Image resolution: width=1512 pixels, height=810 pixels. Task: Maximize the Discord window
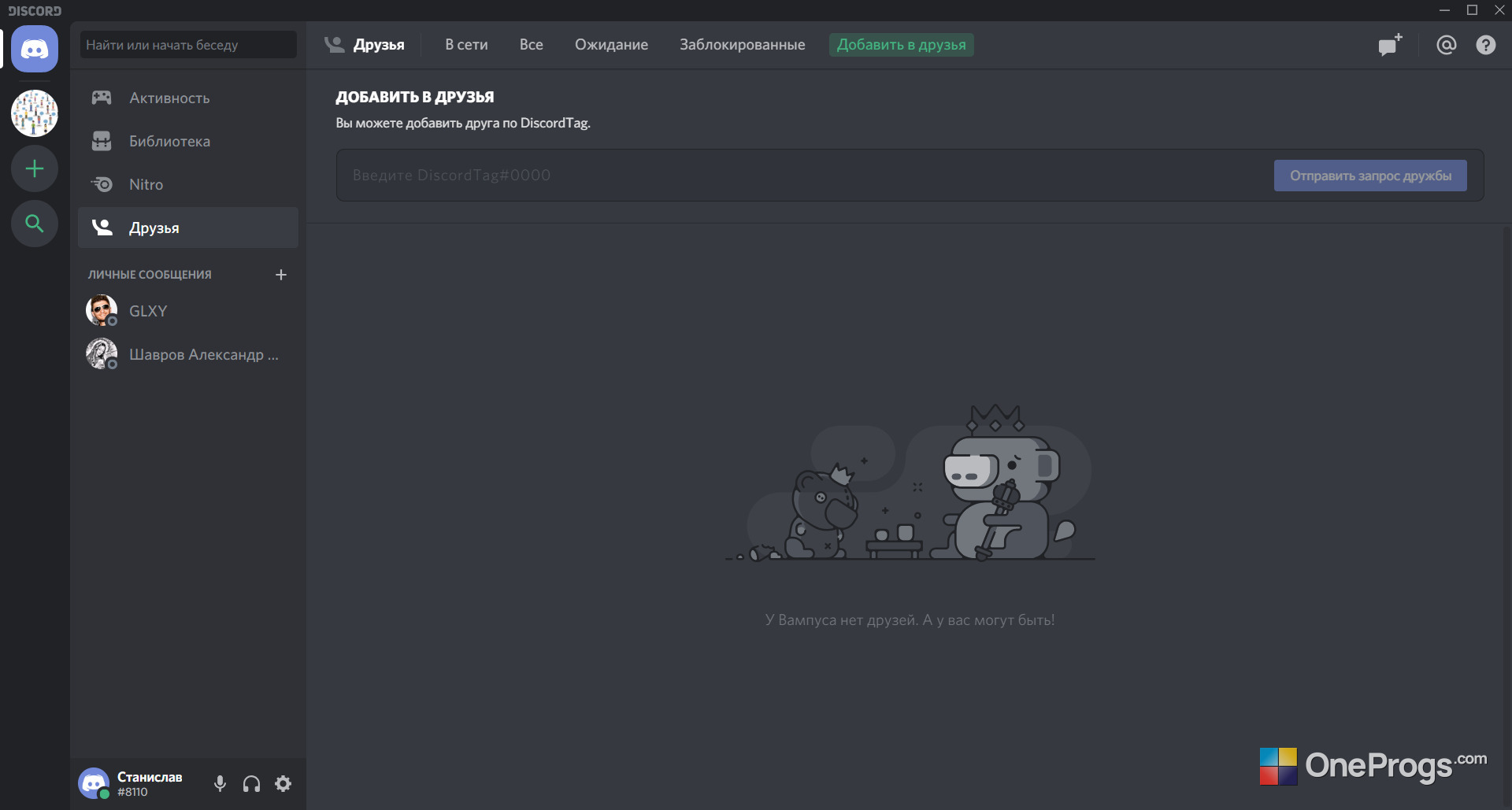[1472, 10]
